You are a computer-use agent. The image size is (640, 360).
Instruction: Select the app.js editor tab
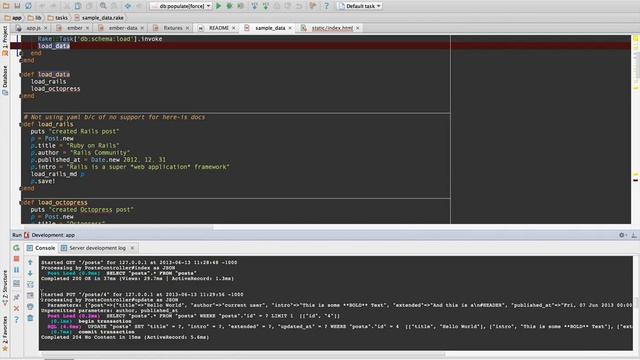click(31, 28)
